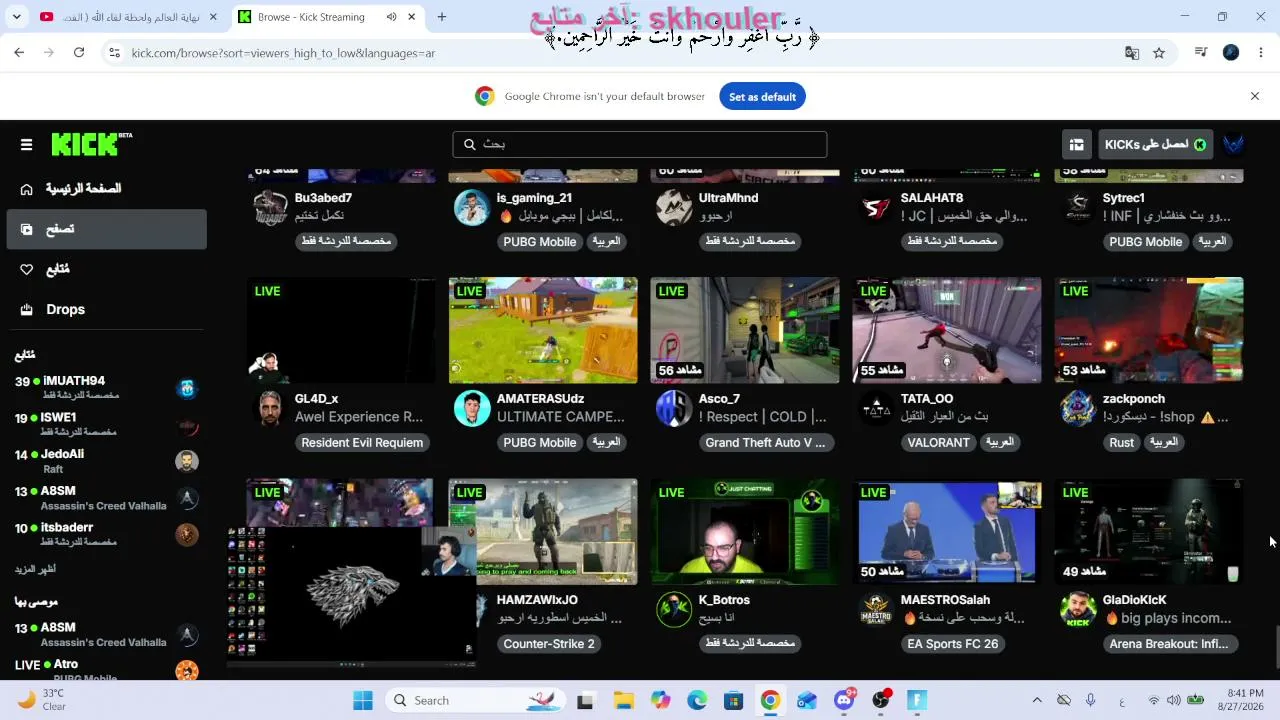Click the heart icon for followed channels
Image resolution: width=1280 pixels, height=720 pixels.
(27, 269)
